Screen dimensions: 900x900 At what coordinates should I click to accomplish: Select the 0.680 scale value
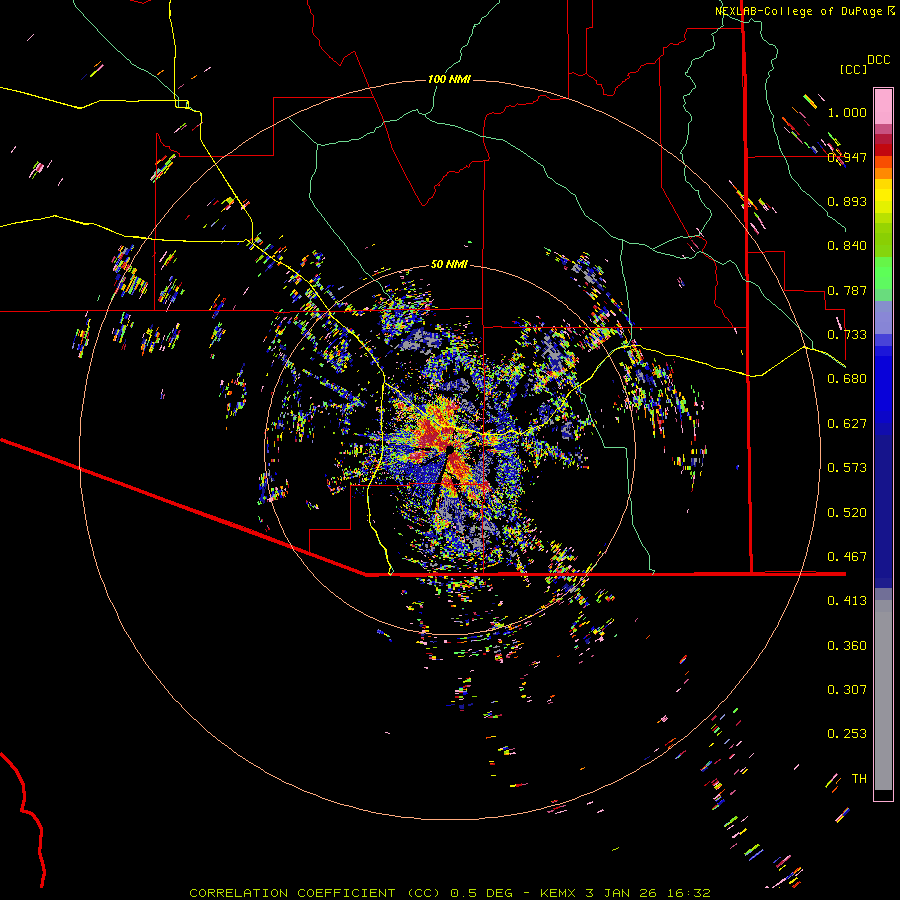847,378
